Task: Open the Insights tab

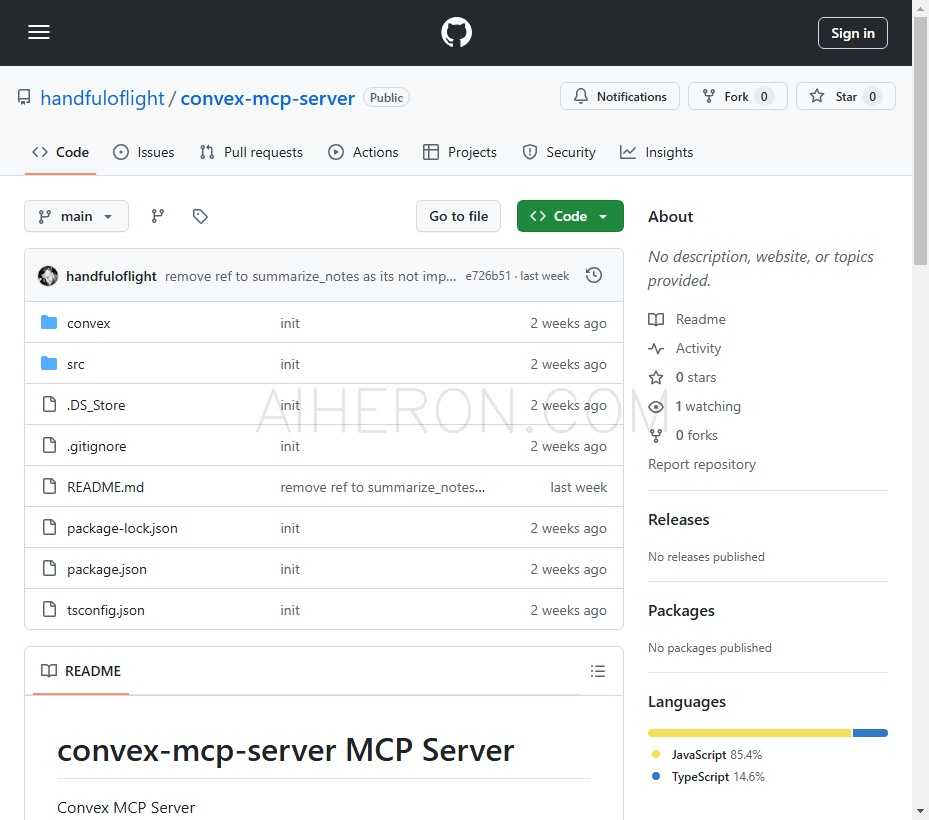Action: [x=656, y=152]
